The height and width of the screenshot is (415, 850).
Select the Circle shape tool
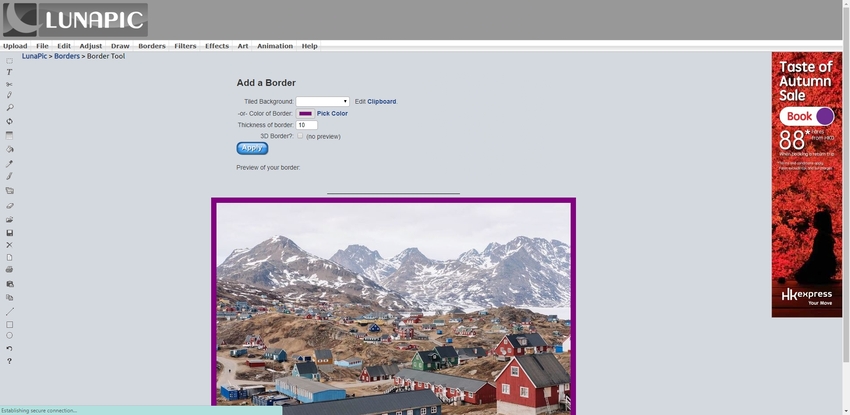[9, 335]
